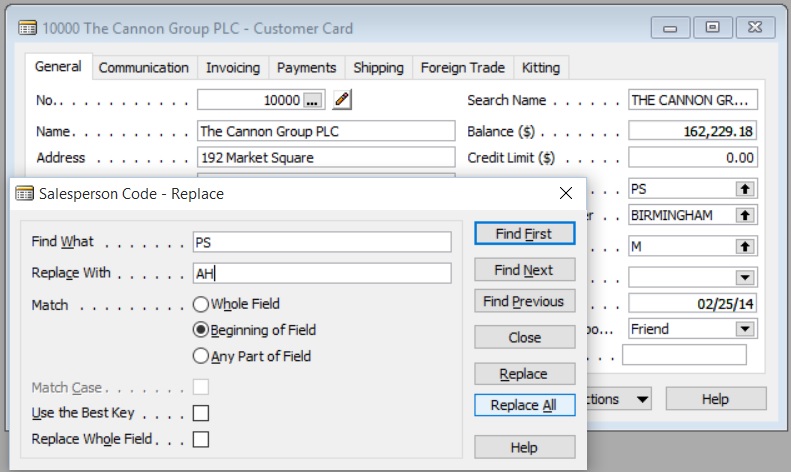Open the empty dropdown above the date field
Image resolution: width=791 pixels, height=472 pixels.
click(744, 277)
